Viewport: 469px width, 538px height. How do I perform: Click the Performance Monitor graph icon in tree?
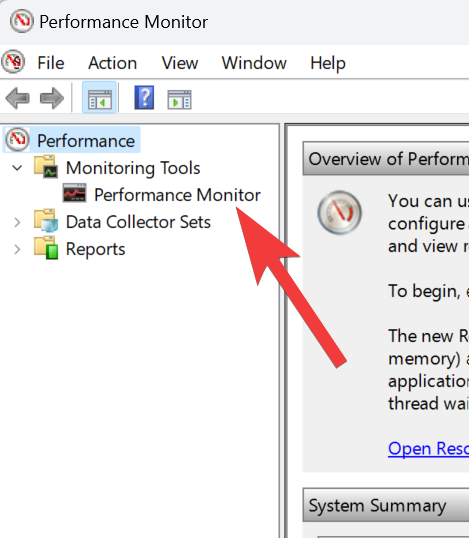(74, 193)
